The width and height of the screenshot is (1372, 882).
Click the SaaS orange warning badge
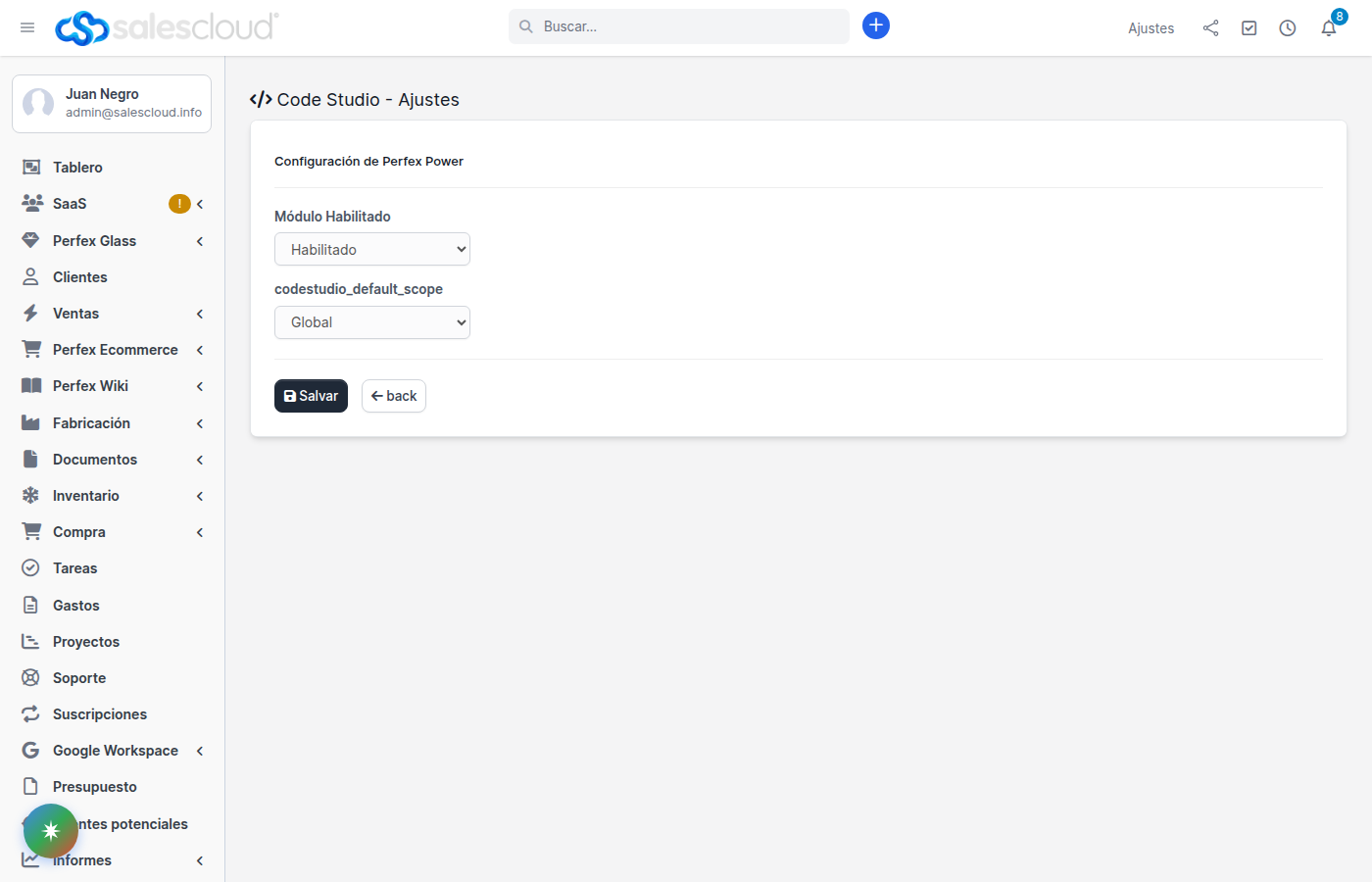[x=179, y=204]
